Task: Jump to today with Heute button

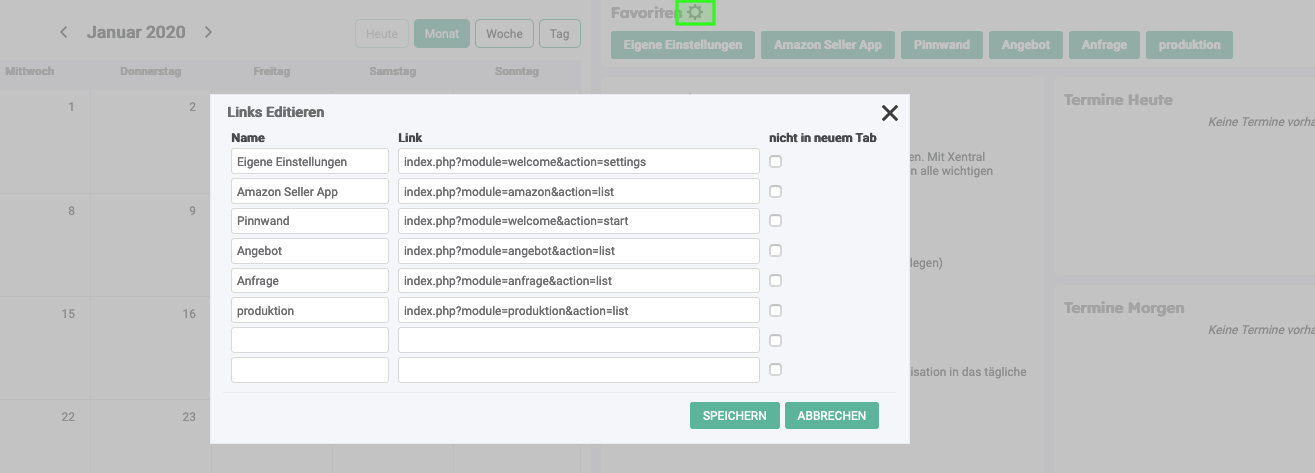Action: [381, 34]
